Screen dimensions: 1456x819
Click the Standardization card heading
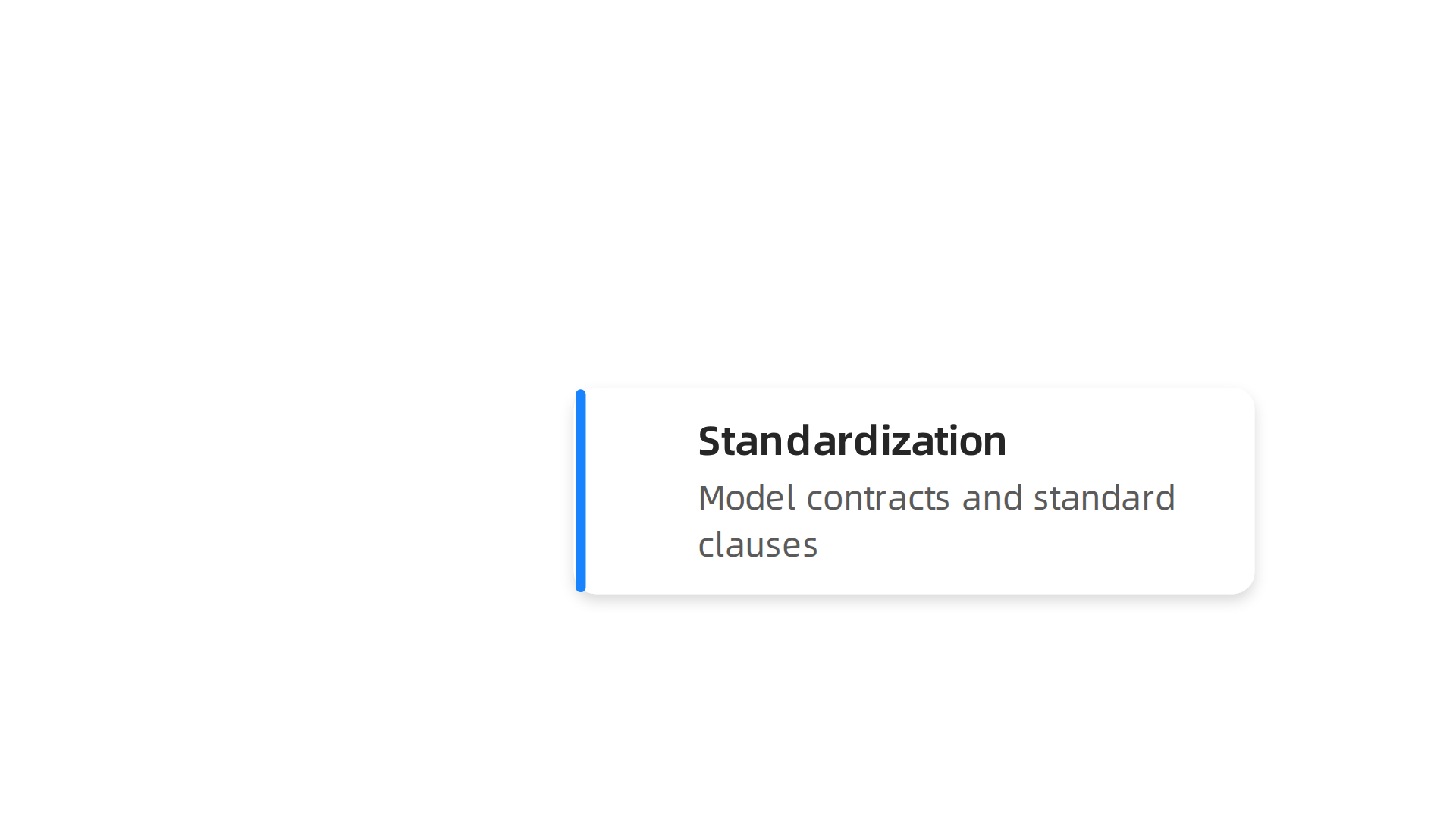(x=852, y=441)
